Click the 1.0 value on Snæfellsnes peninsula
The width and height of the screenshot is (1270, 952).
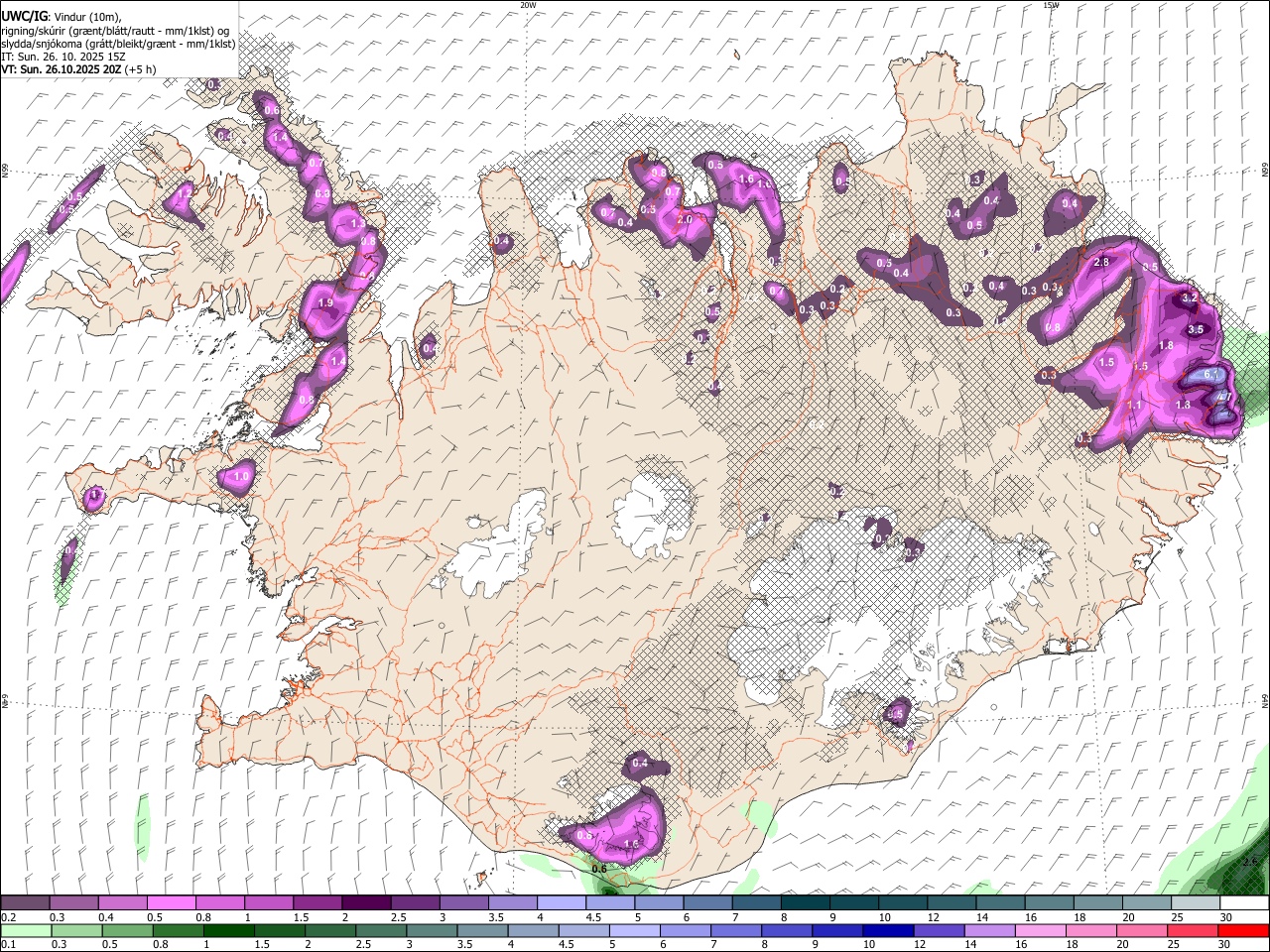point(241,477)
